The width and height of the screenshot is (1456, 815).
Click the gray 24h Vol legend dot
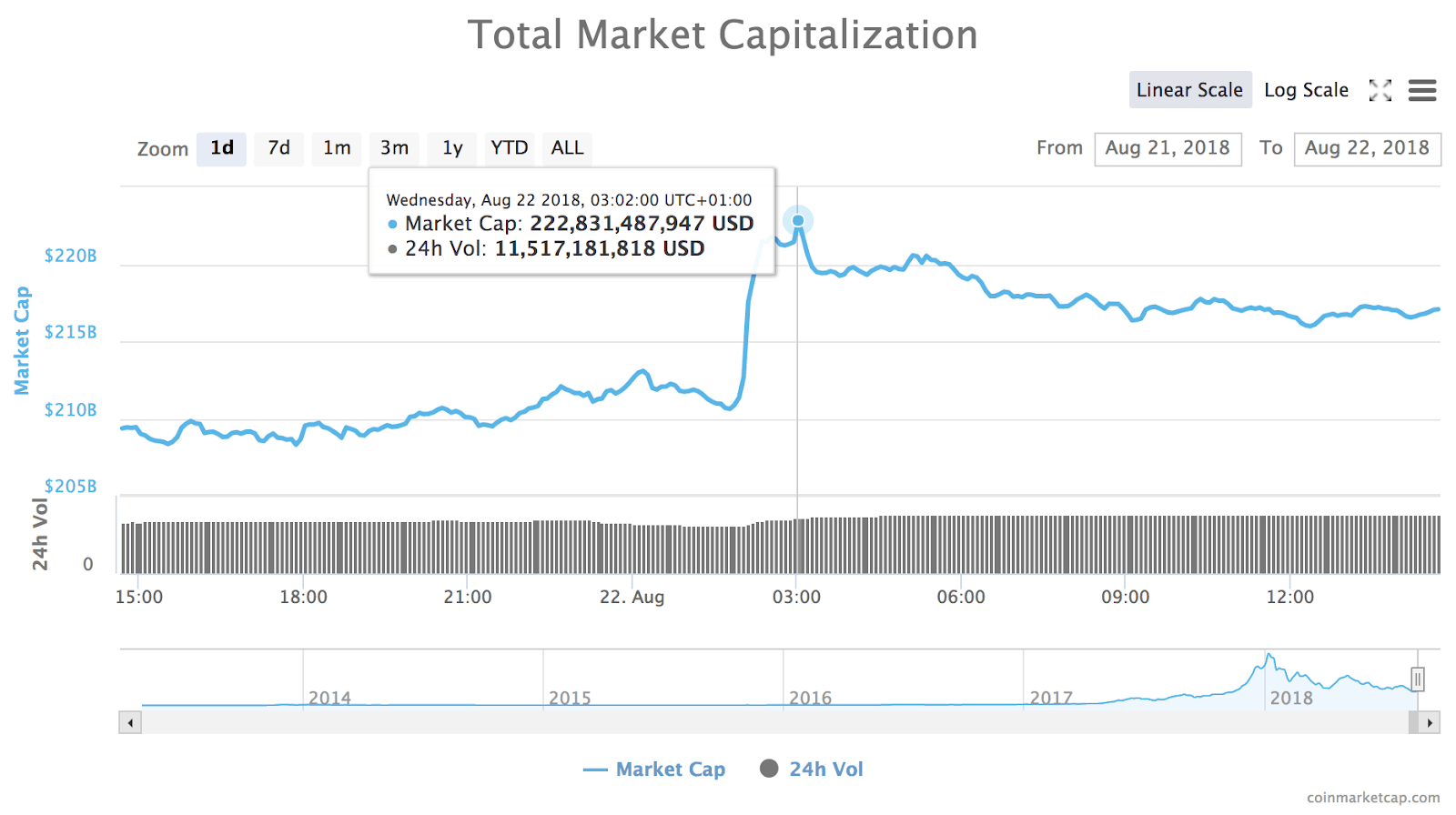(x=769, y=769)
